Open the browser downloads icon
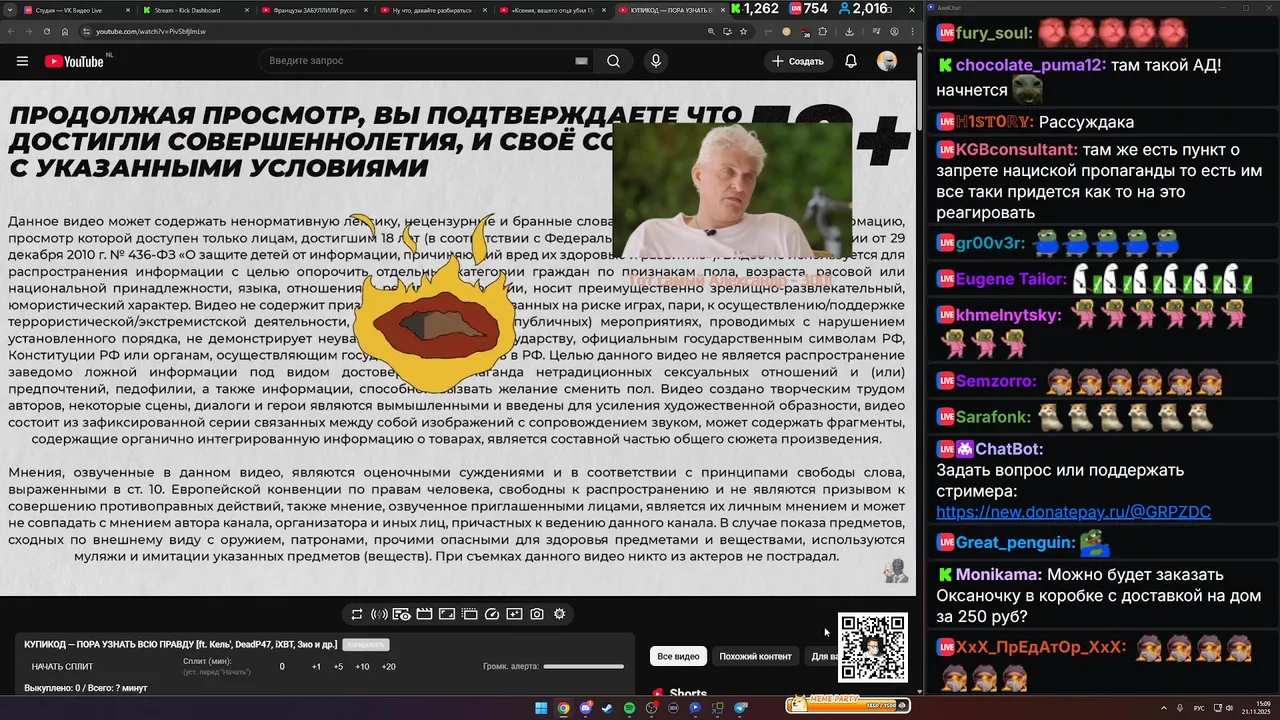The width and height of the screenshot is (1280, 720). [x=849, y=31]
